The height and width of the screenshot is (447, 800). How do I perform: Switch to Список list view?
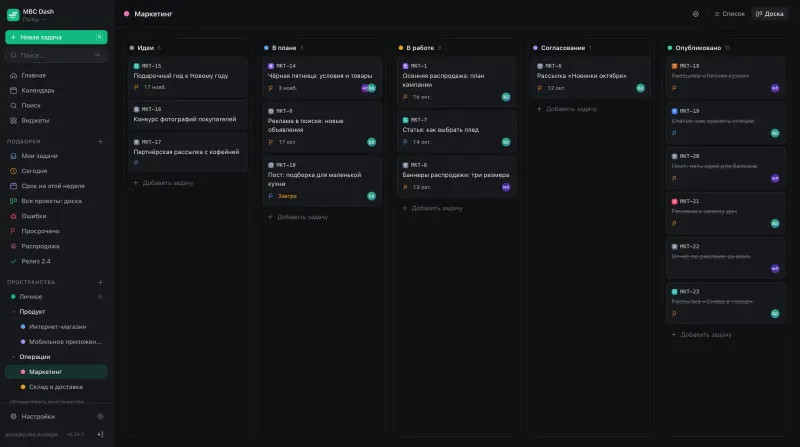730,14
